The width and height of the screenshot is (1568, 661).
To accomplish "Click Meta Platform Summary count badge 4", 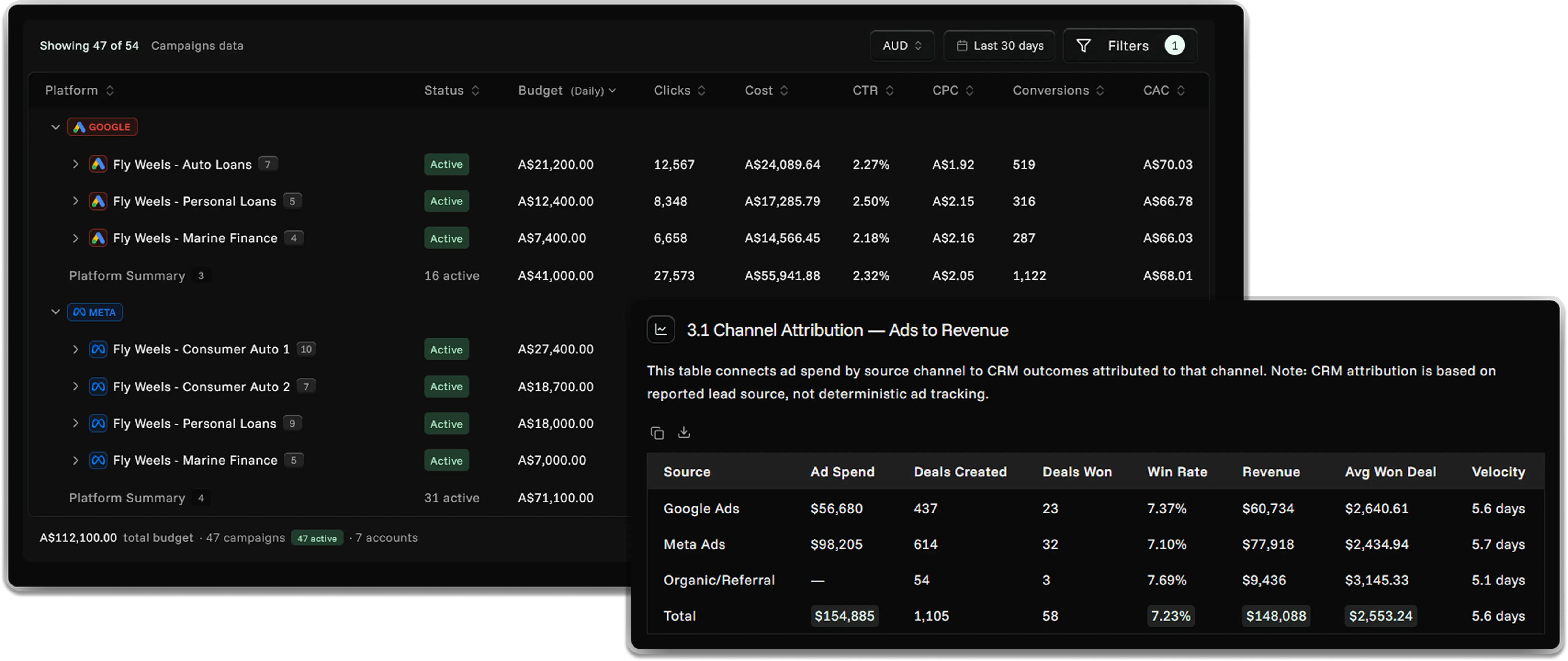I will coord(201,498).
